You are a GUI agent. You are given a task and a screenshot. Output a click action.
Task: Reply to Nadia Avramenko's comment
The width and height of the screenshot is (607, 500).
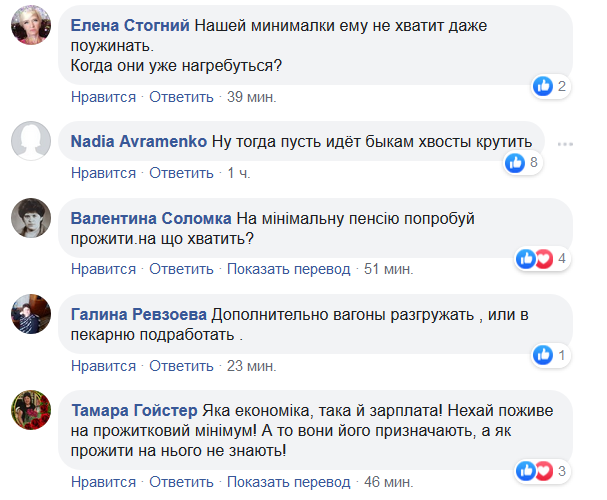point(183,173)
